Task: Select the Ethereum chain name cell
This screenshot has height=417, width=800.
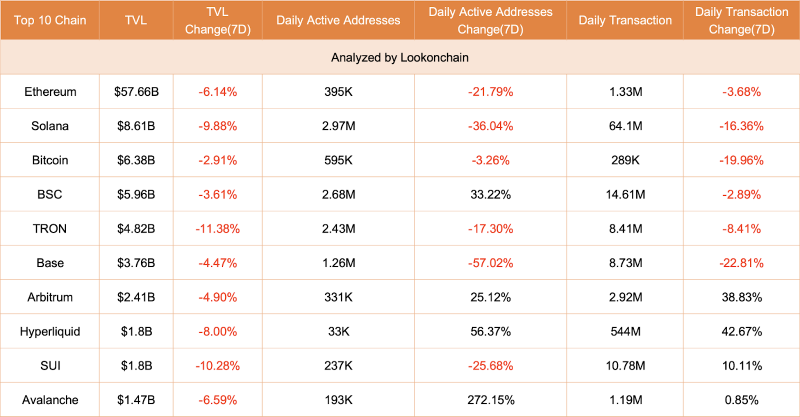Action: coord(50,92)
